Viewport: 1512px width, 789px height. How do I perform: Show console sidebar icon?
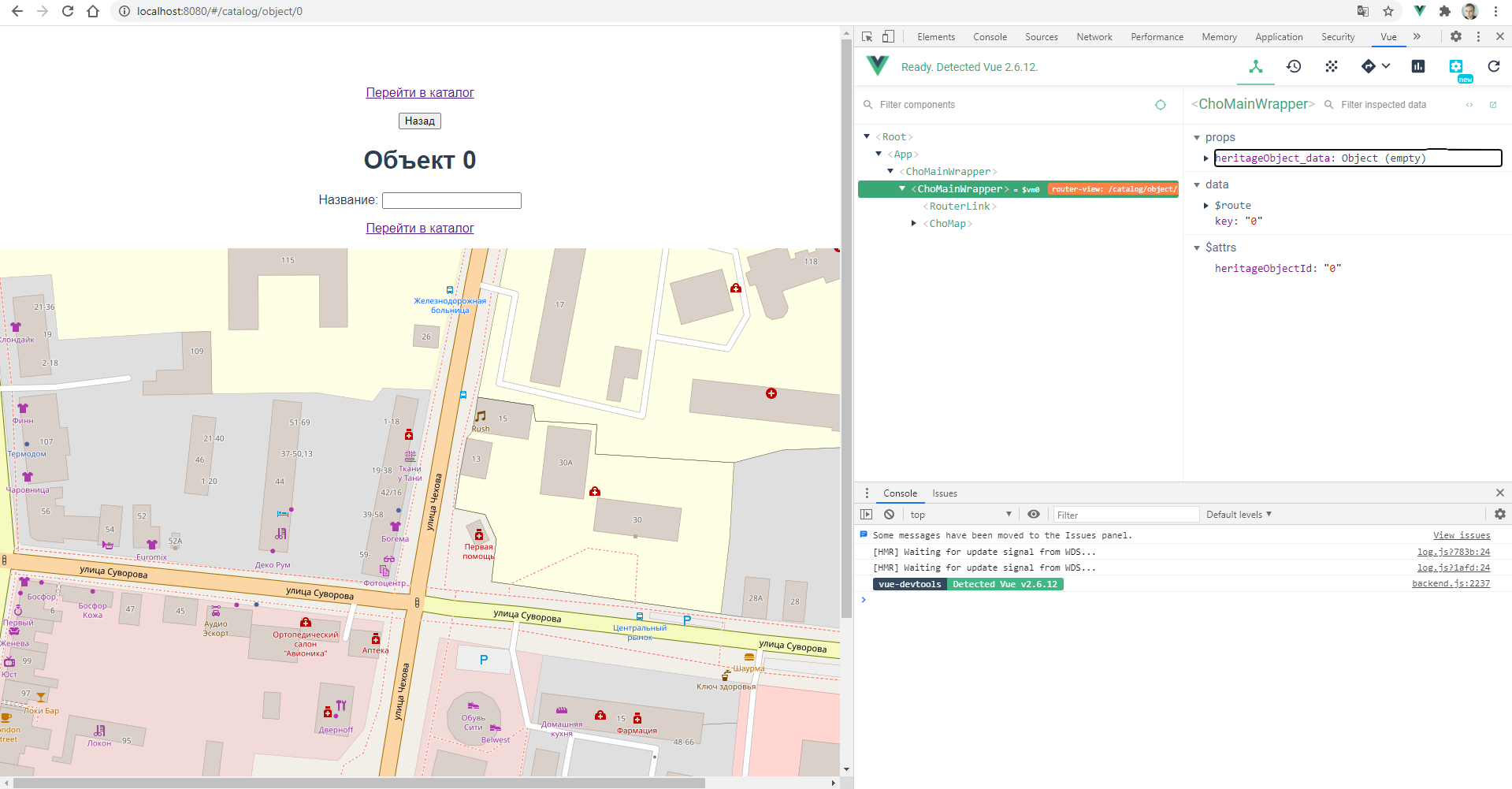coord(867,515)
